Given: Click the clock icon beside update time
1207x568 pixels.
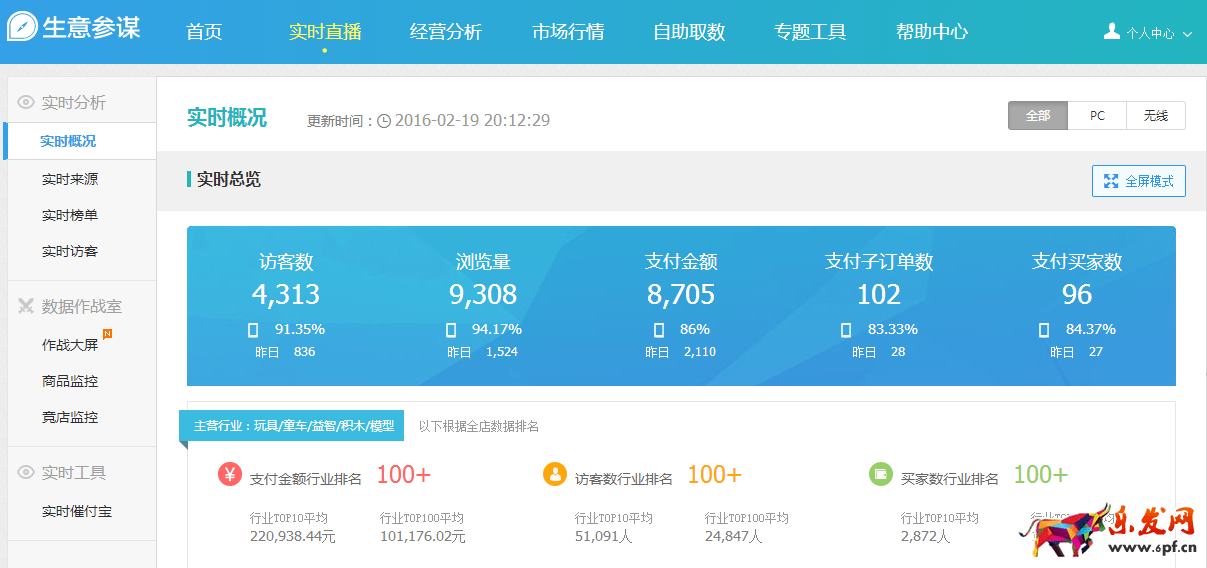Looking at the screenshot, I should pos(384,121).
